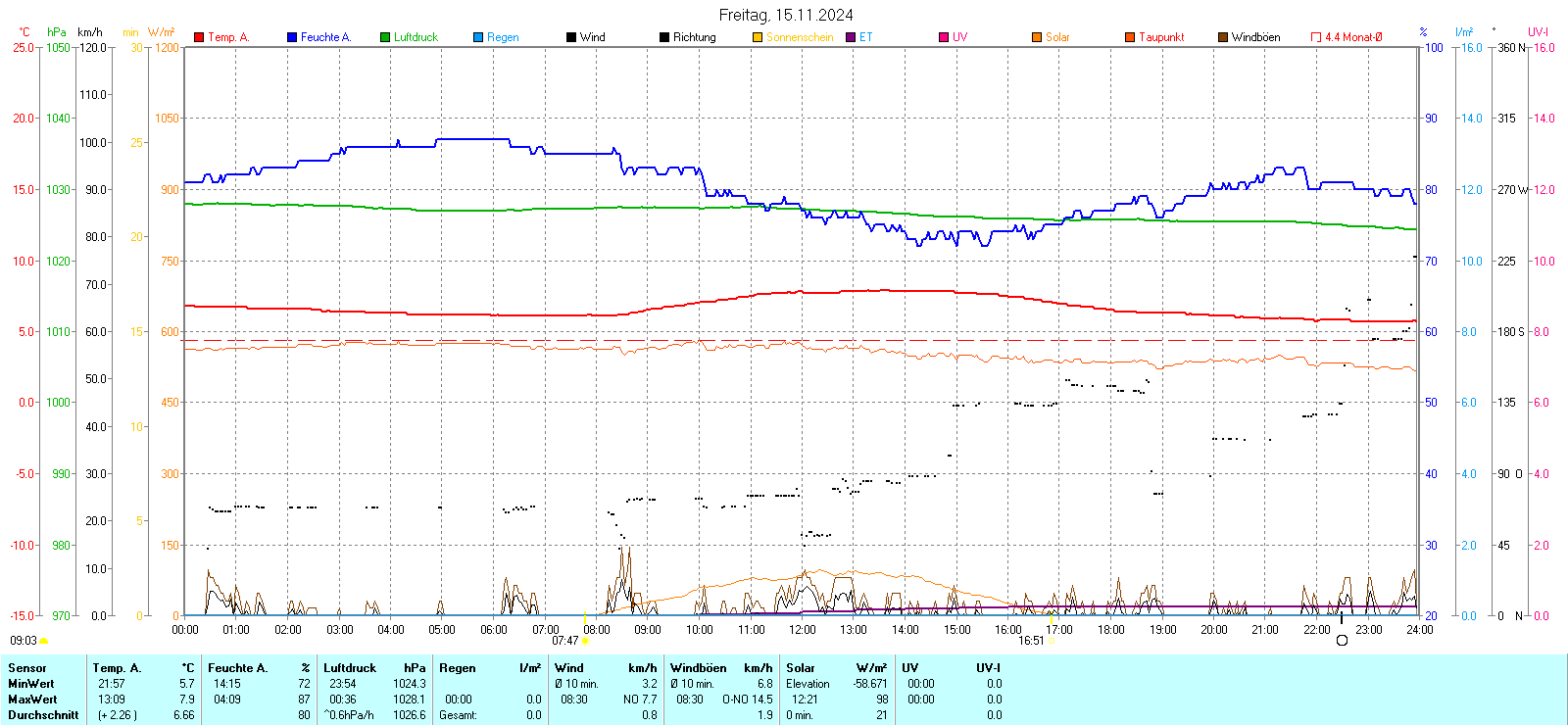The image size is (1568, 725).
Task: Click the green Luftdruck legend square
Action: click(385, 37)
